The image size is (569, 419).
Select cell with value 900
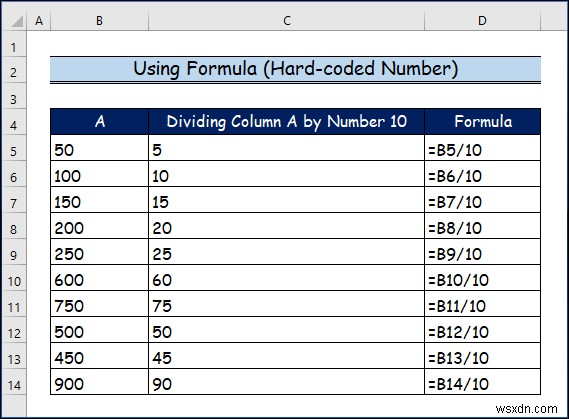[99, 382]
